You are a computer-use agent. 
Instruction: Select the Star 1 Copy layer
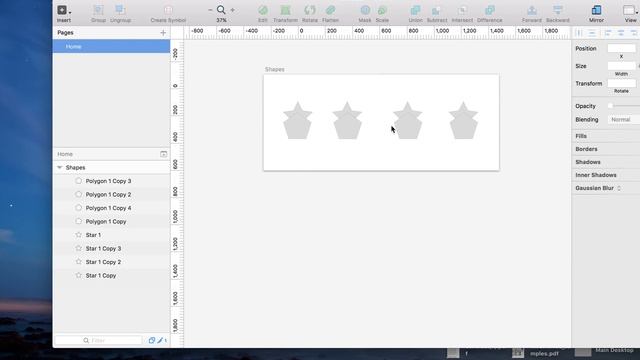click(111, 276)
